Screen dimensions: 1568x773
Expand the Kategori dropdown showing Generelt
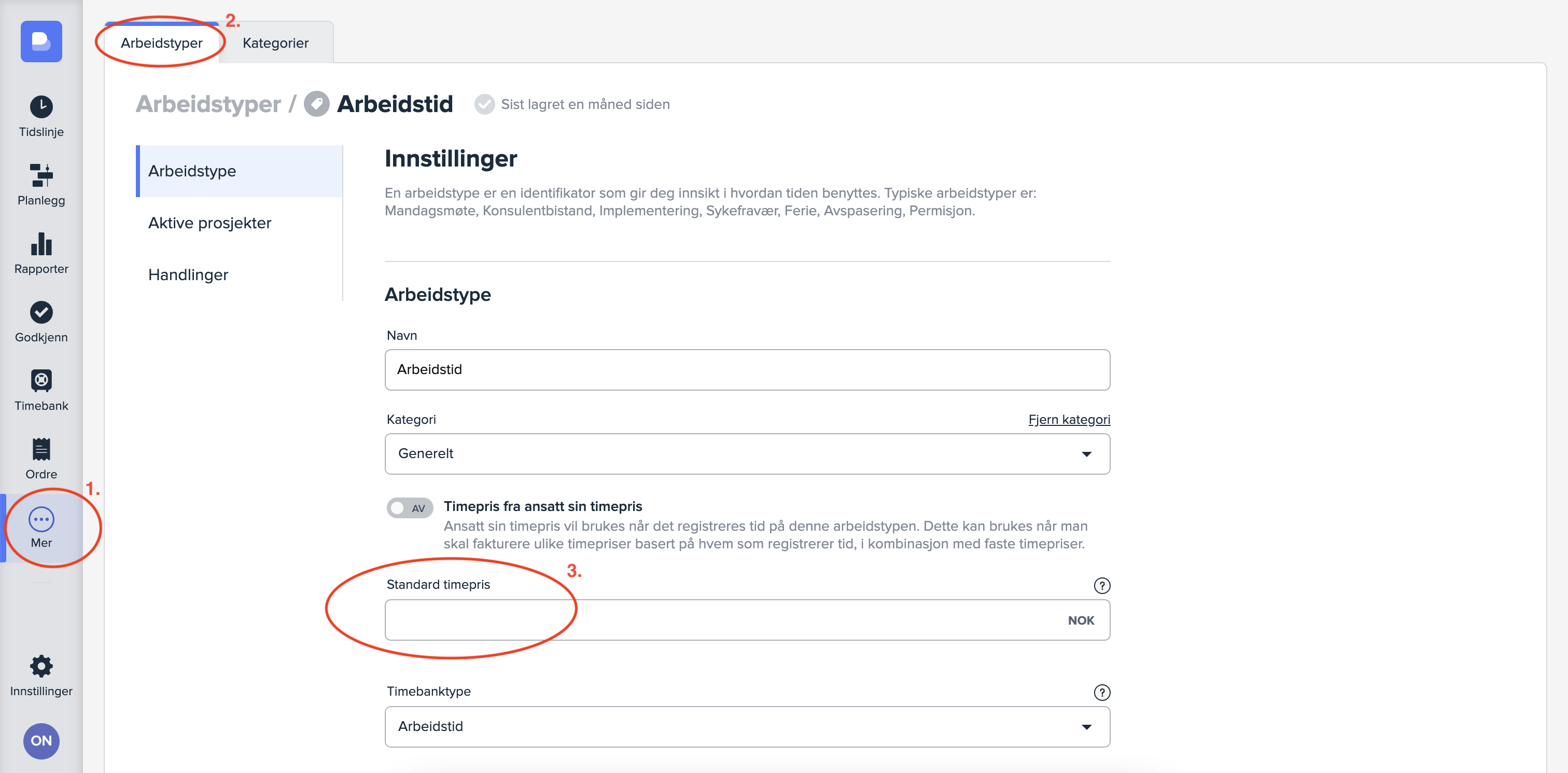[x=747, y=454]
